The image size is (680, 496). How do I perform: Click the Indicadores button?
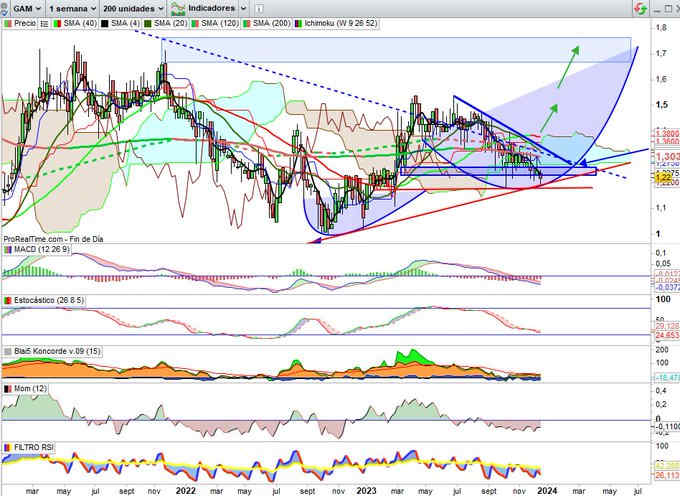(211, 8)
